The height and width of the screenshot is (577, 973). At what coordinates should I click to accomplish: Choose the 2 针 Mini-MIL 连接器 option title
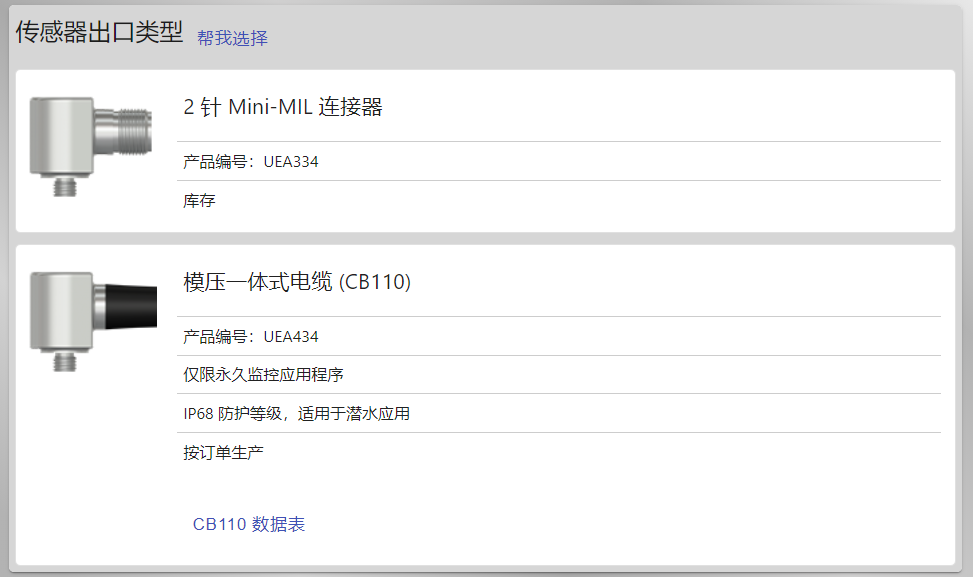(283, 107)
